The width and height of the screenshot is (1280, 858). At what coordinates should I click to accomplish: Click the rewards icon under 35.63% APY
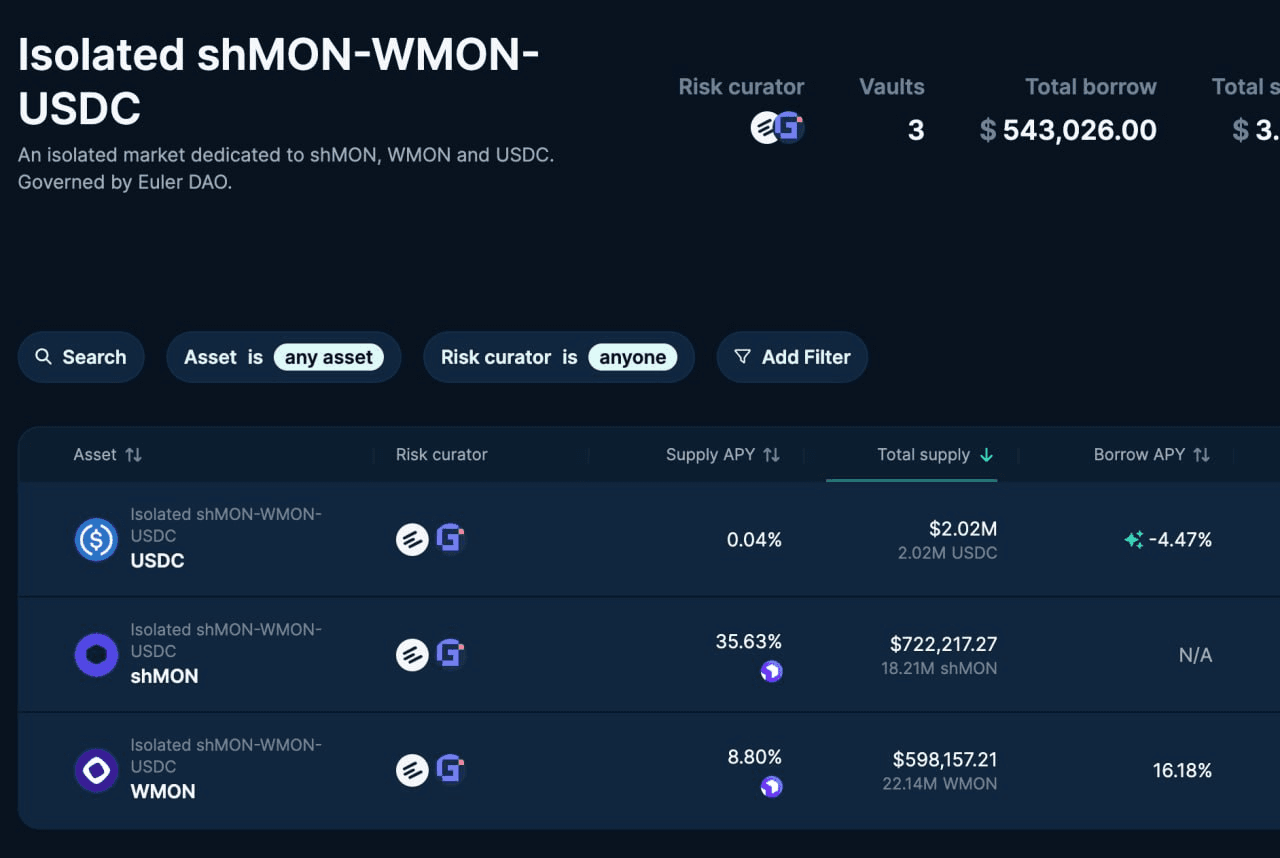click(x=771, y=672)
